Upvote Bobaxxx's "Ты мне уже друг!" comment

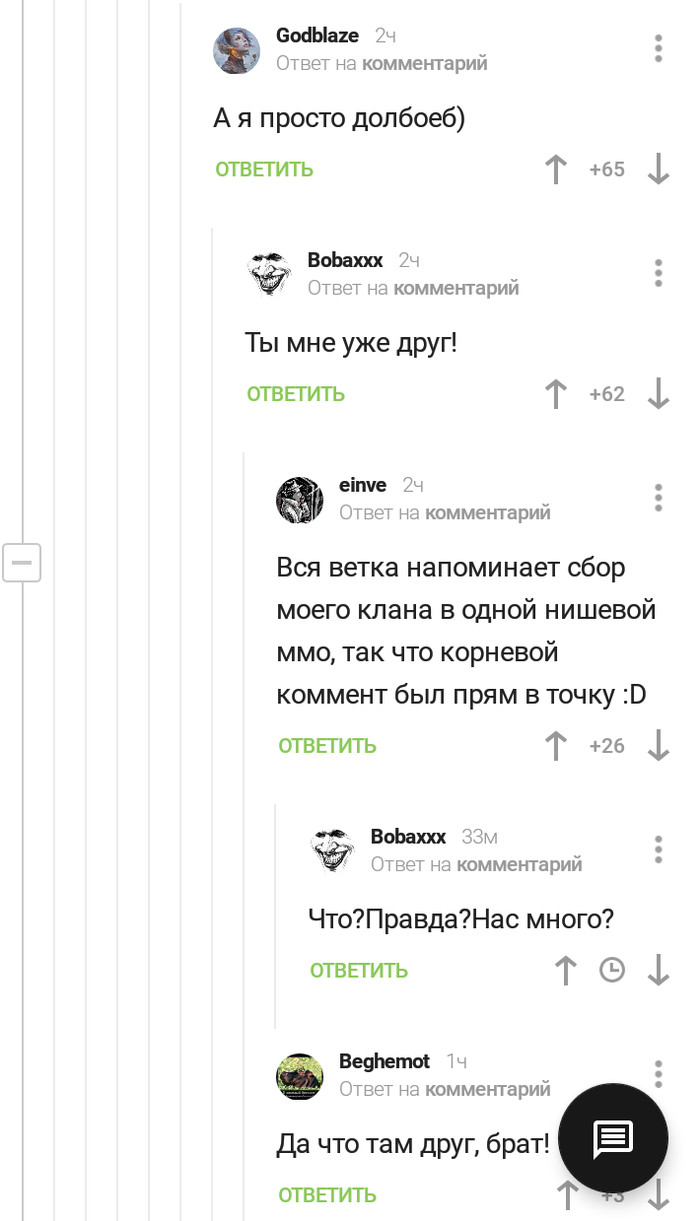556,394
